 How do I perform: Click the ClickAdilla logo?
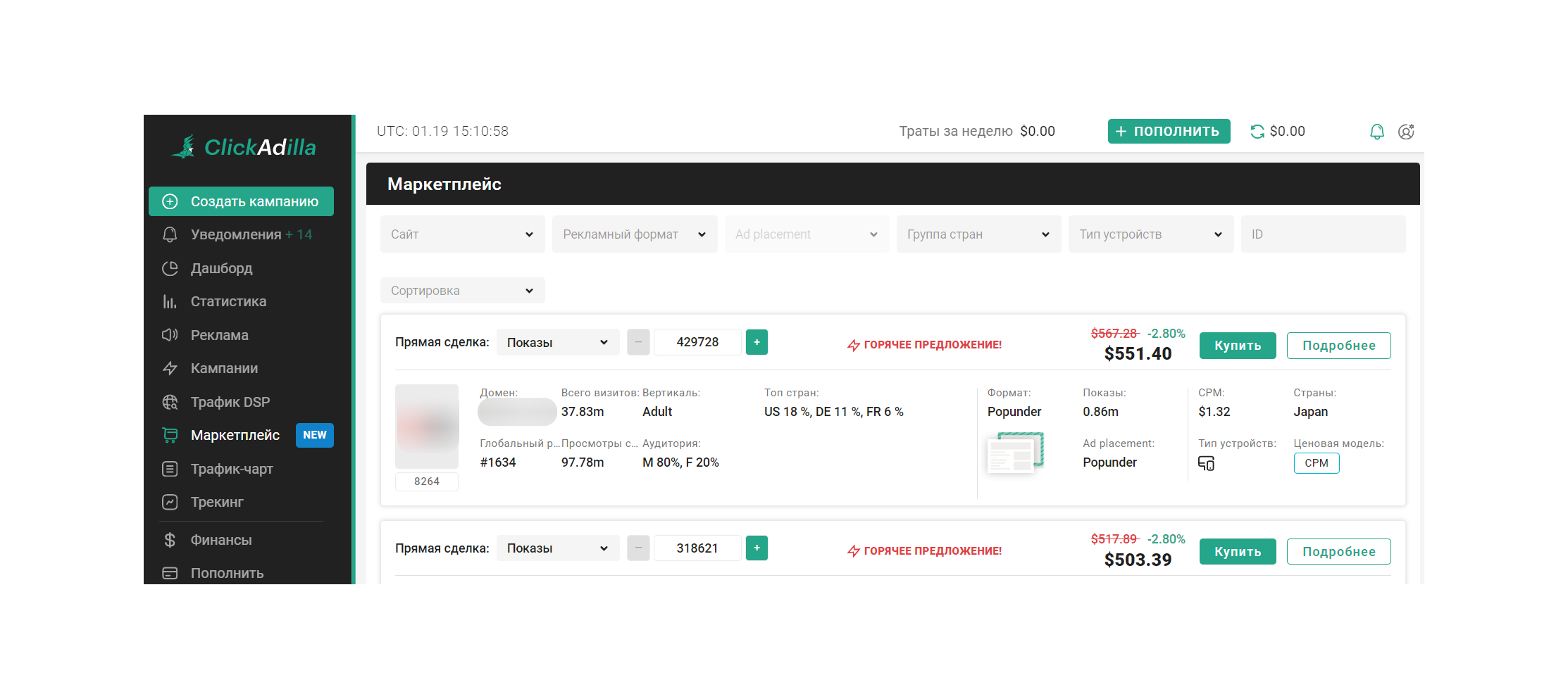pos(244,147)
